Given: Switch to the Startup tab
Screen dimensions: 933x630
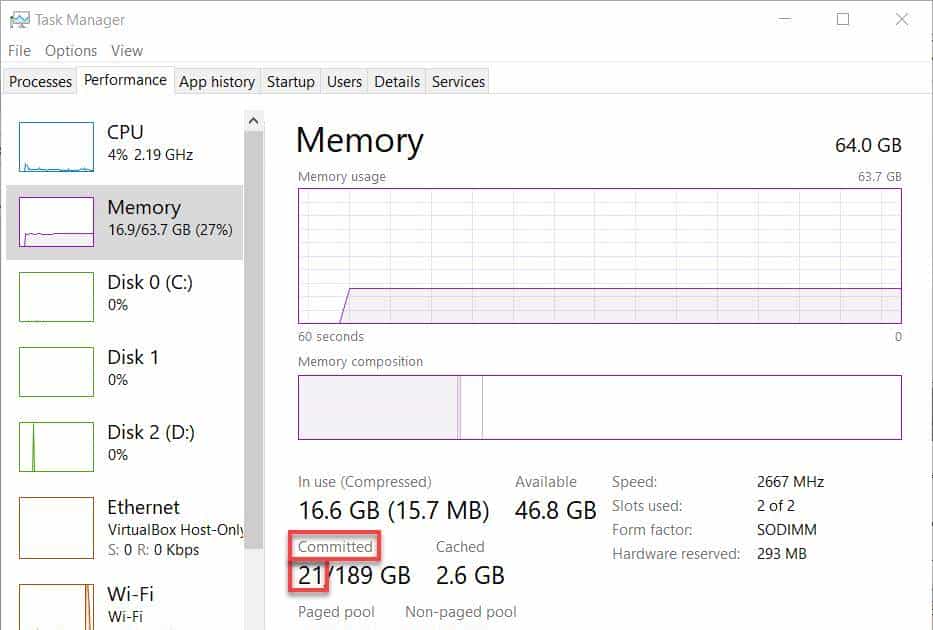Looking at the screenshot, I should pos(290,81).
